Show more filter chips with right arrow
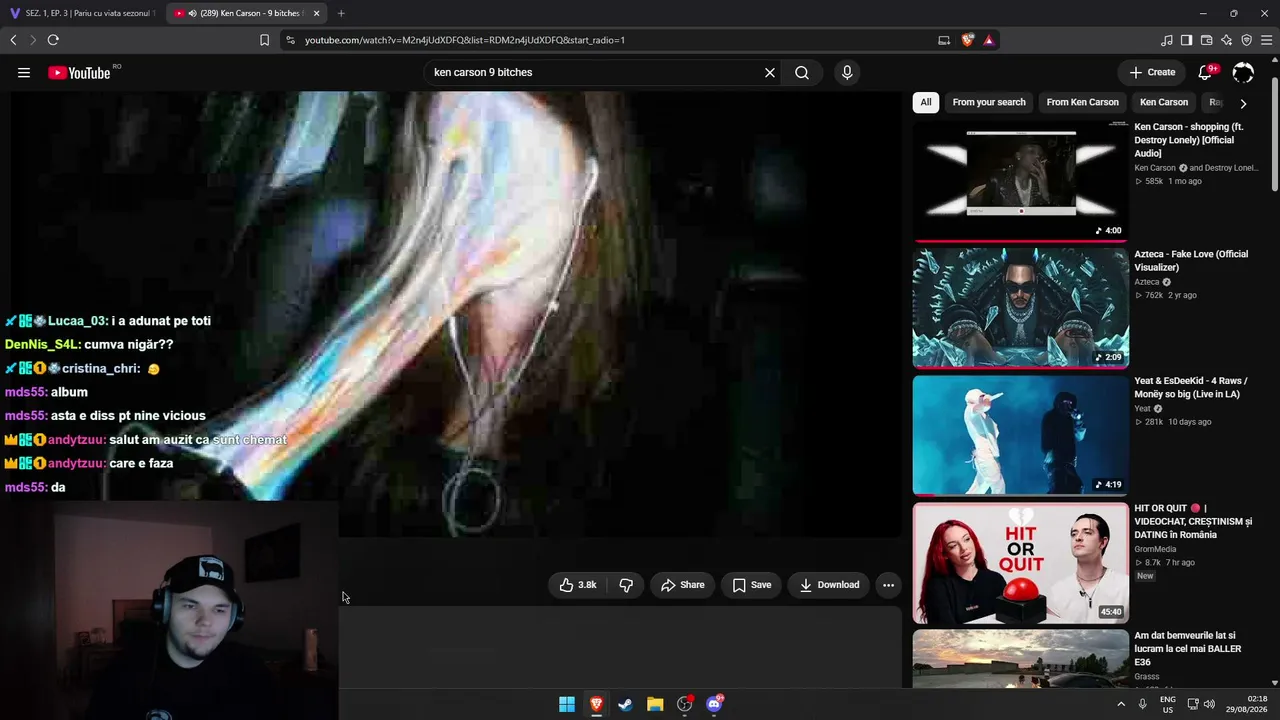Viewport: 1280px width, 720px height. click(1243, 103)
